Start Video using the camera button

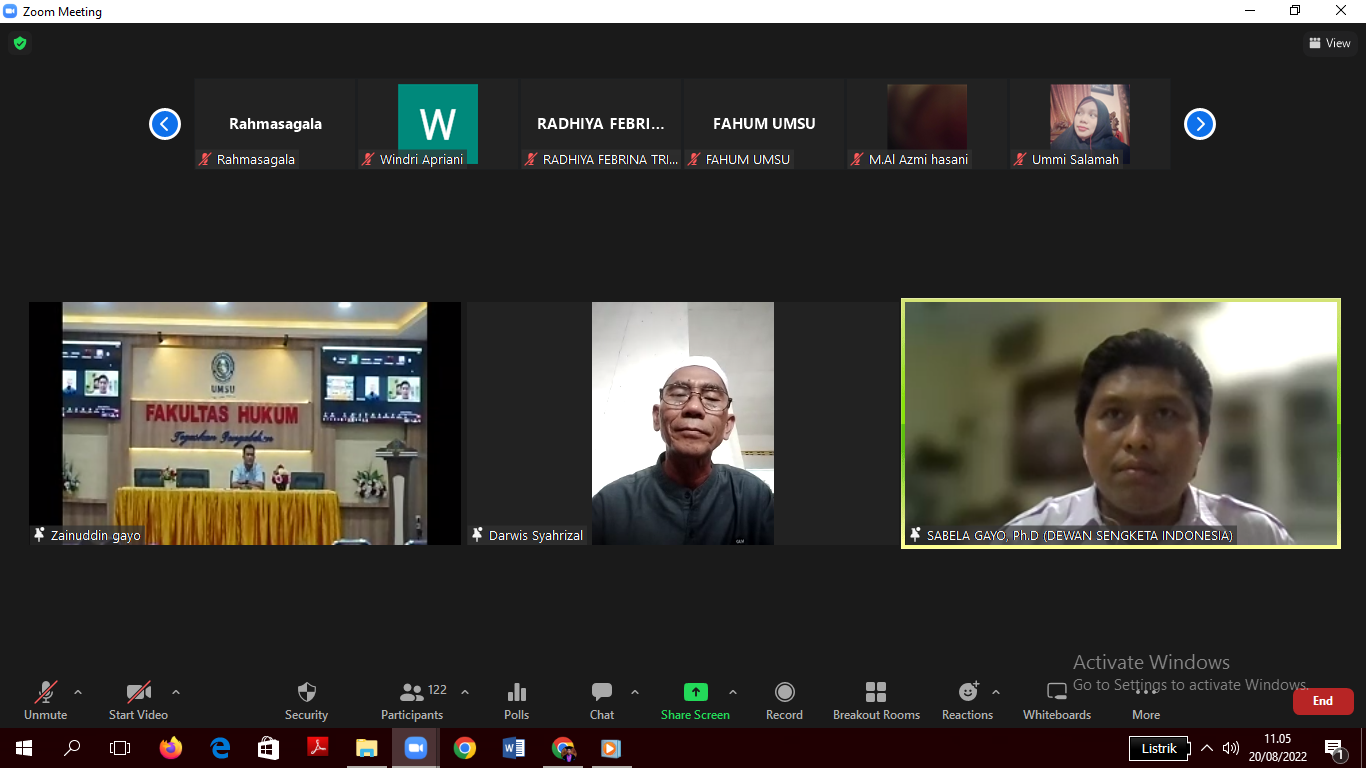pyautogui.click(x=138, y=700)
